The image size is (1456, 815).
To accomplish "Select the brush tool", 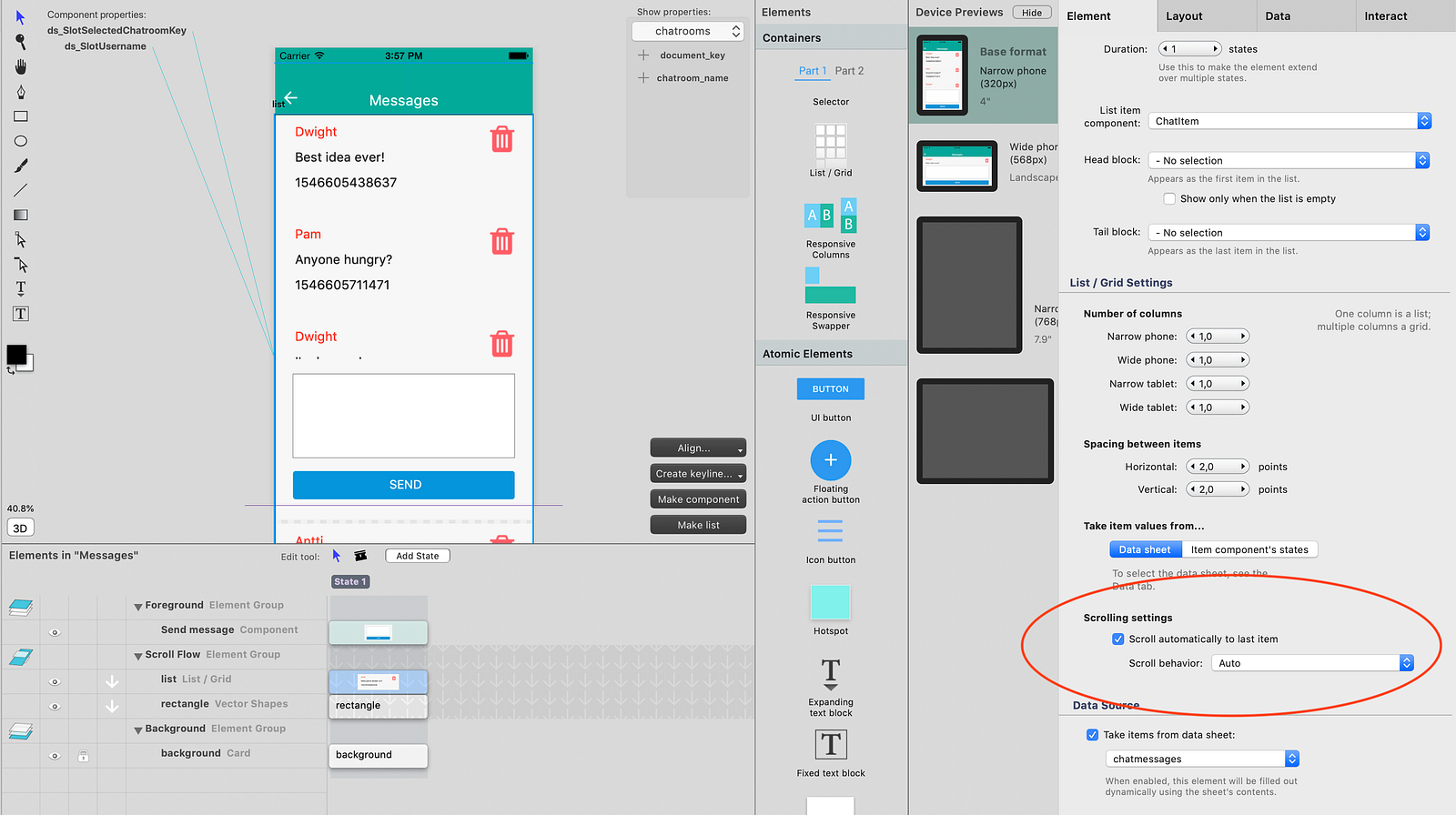I will 20,166.
